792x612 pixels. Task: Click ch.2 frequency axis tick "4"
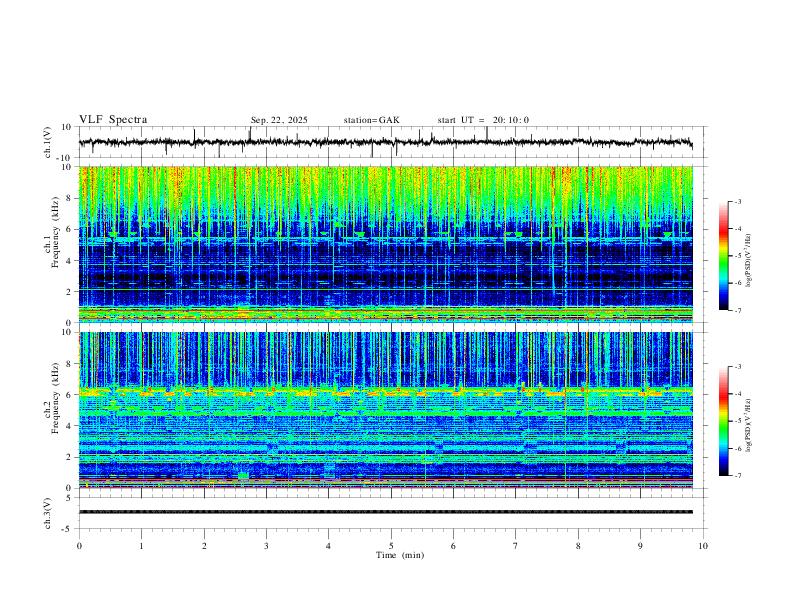coord(69,426)
